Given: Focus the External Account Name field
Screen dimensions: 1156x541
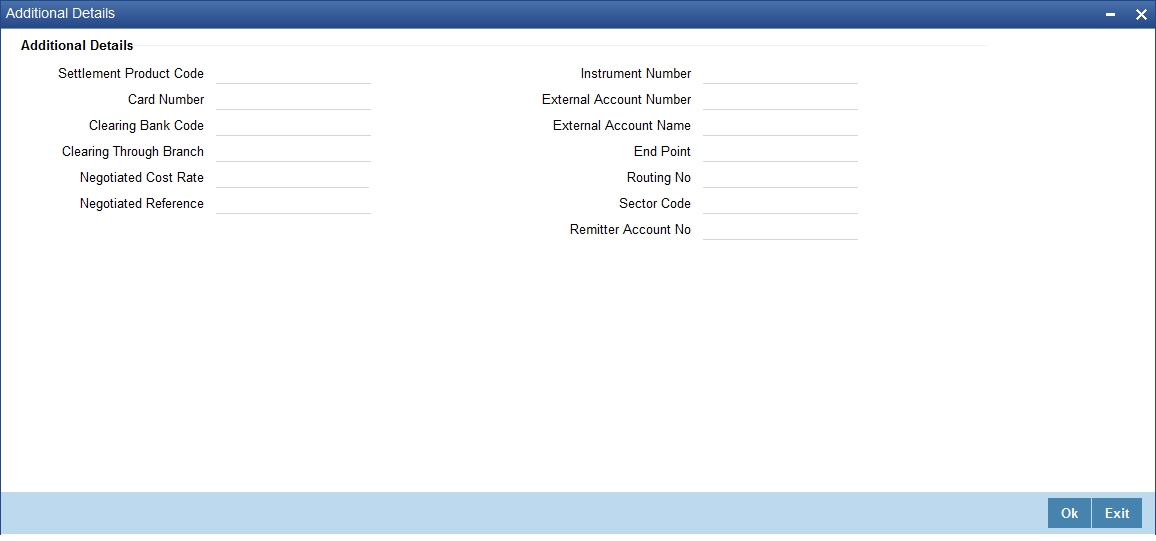Looking at the screenshot, I should (x=780, y=125).
